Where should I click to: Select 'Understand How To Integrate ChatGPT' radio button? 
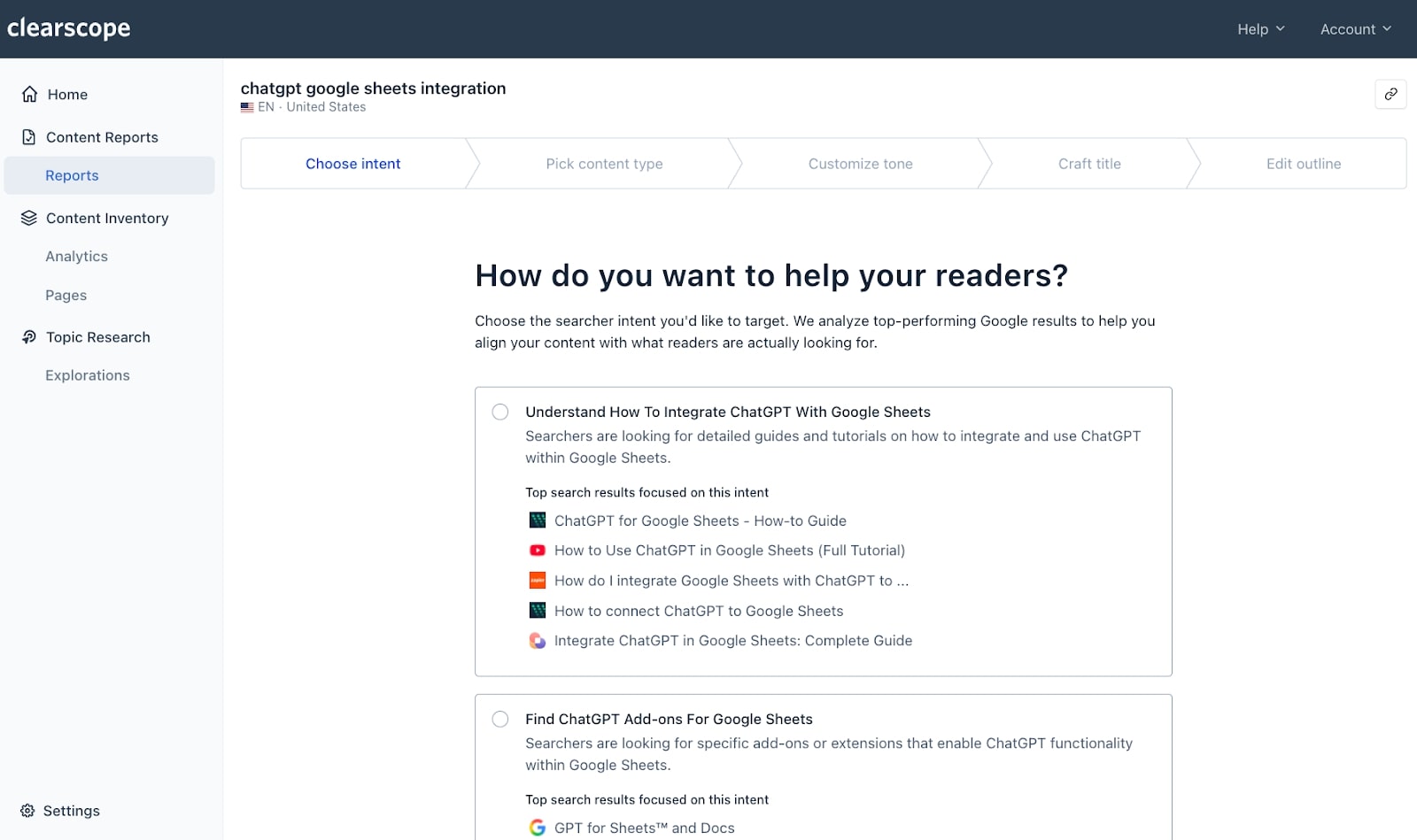coord(500,412)
